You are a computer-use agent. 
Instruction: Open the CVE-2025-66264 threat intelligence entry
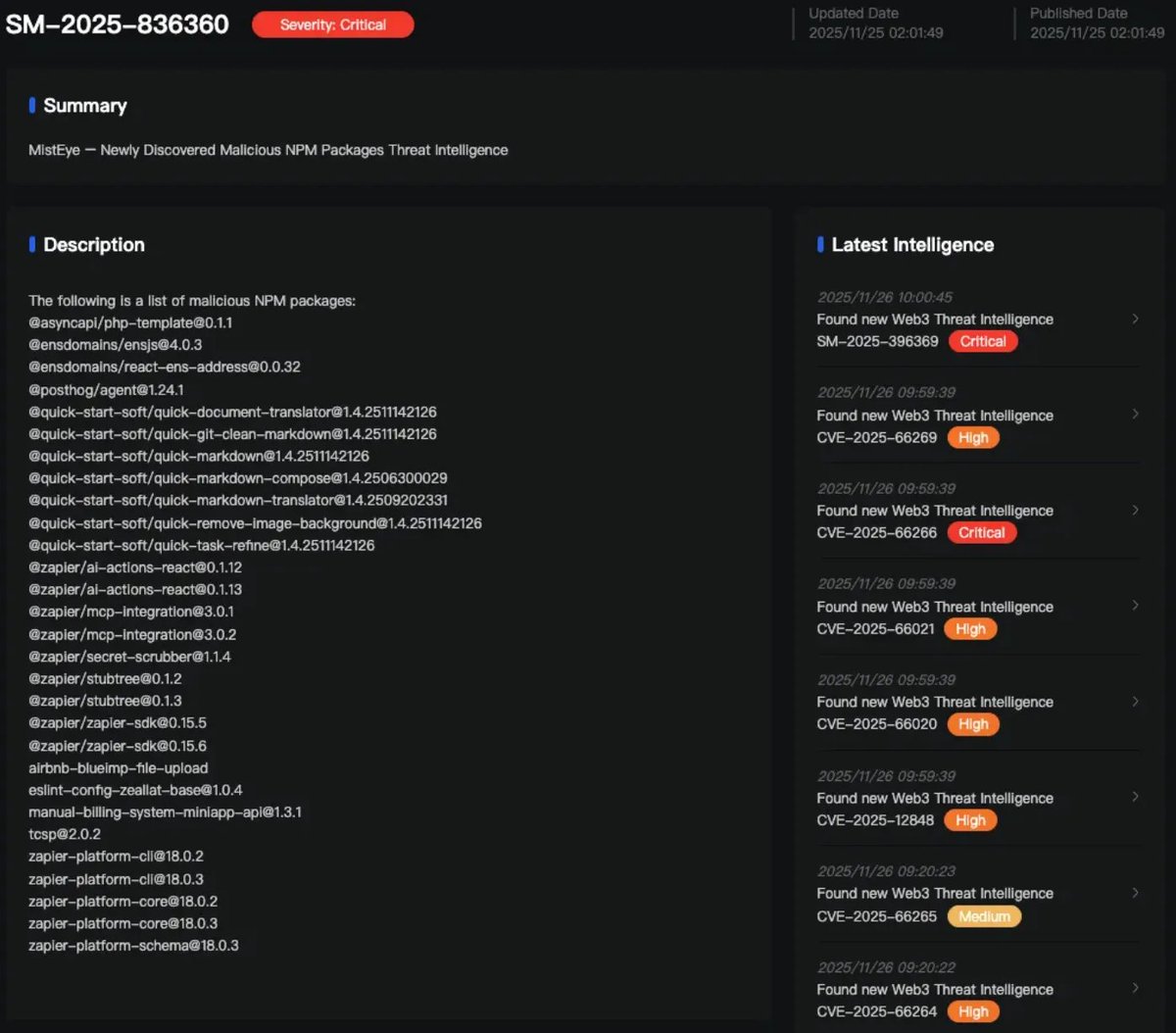935,990
